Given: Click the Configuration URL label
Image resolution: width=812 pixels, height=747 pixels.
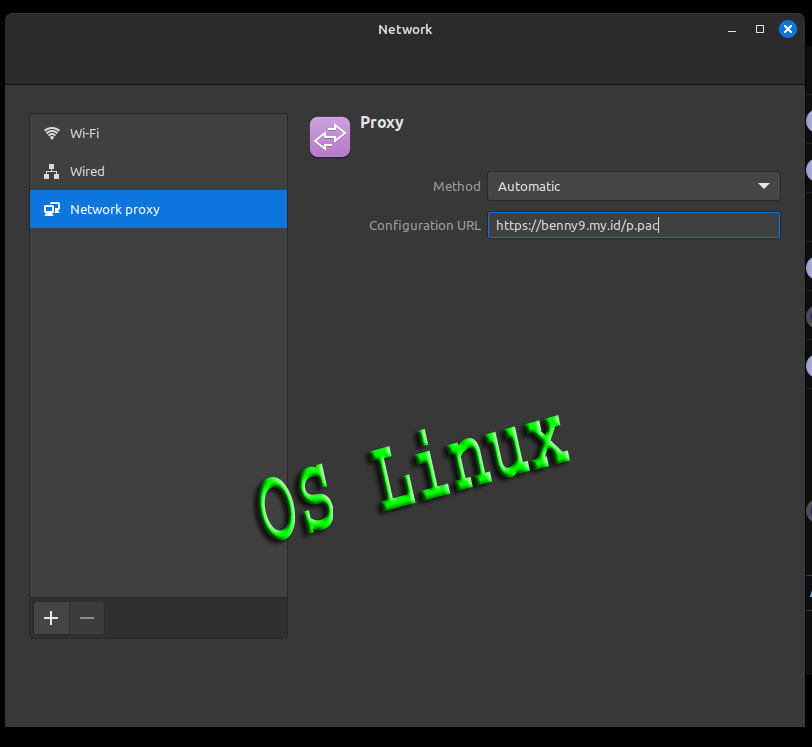Looking at the screenshot, I should [x=425, y=225].
